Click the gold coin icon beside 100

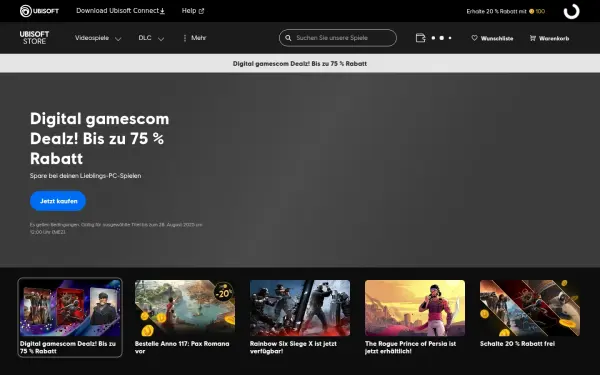(532, 11)
